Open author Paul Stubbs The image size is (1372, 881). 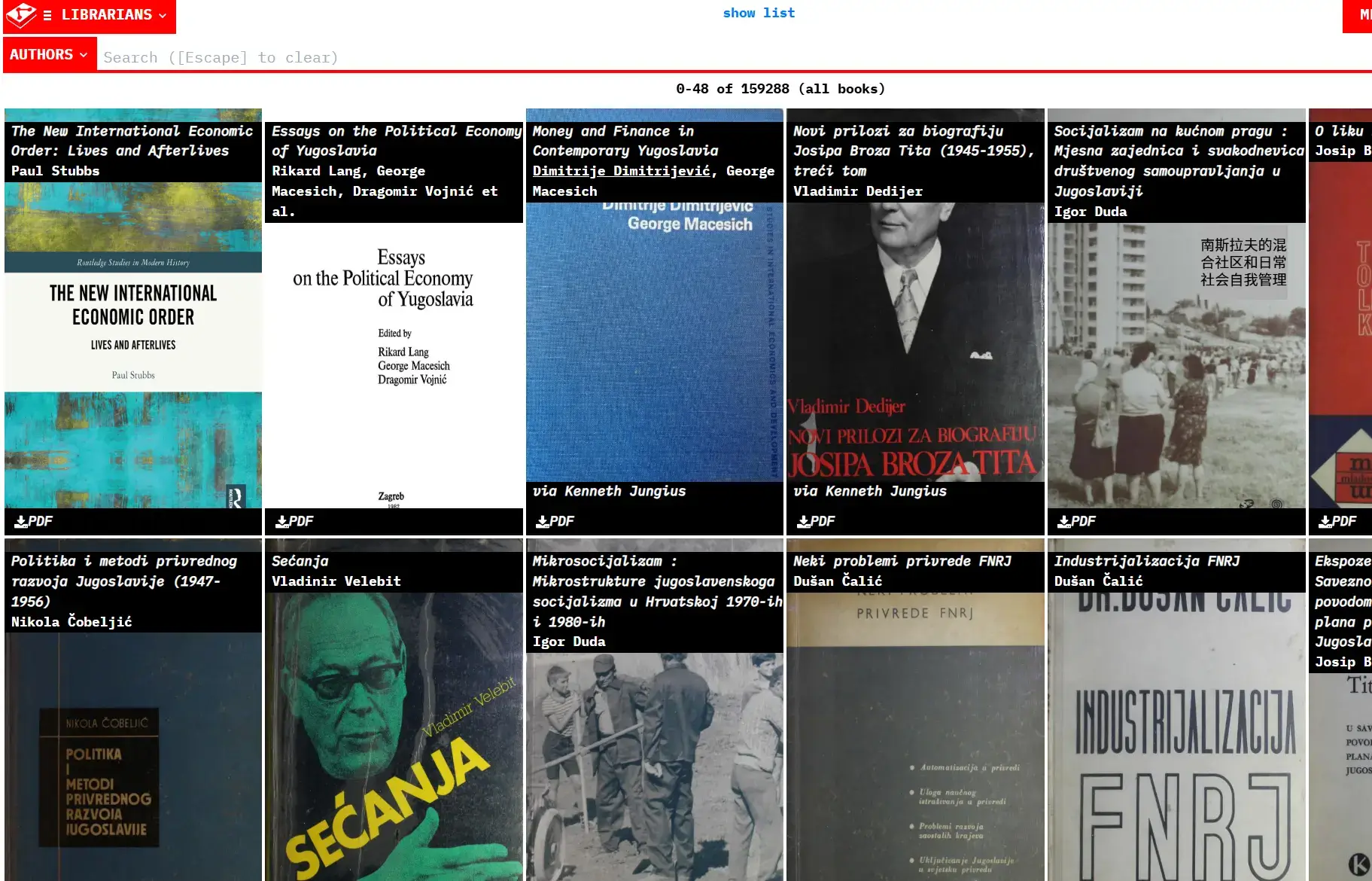pos(55,171)
